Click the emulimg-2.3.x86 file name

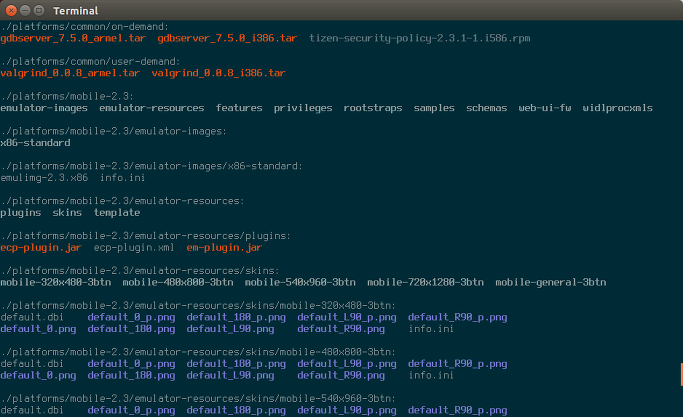44,178
